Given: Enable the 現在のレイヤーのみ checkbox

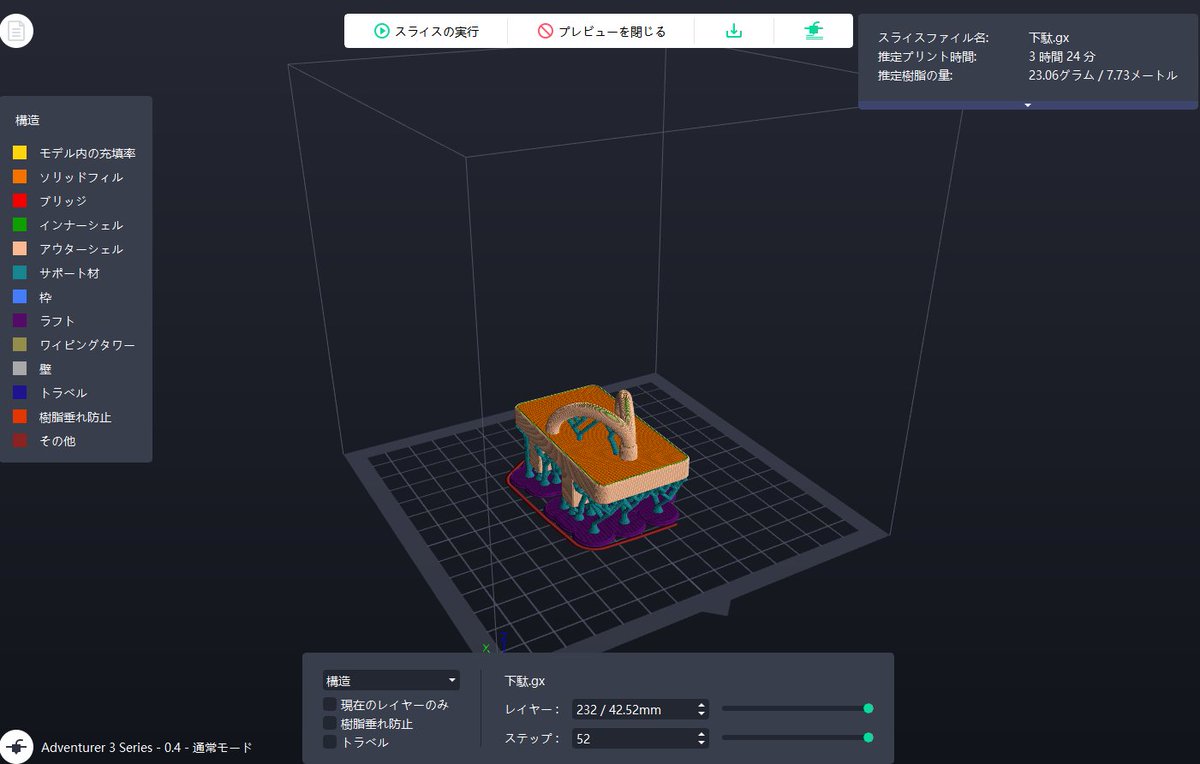Looking at the screenshot, I should (330, 703).
